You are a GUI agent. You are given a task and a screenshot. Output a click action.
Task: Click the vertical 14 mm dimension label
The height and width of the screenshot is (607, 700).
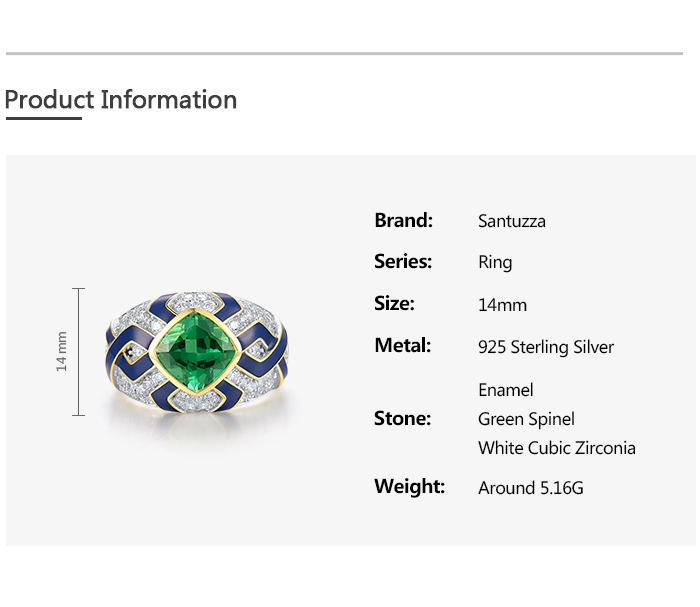point(62,352)
